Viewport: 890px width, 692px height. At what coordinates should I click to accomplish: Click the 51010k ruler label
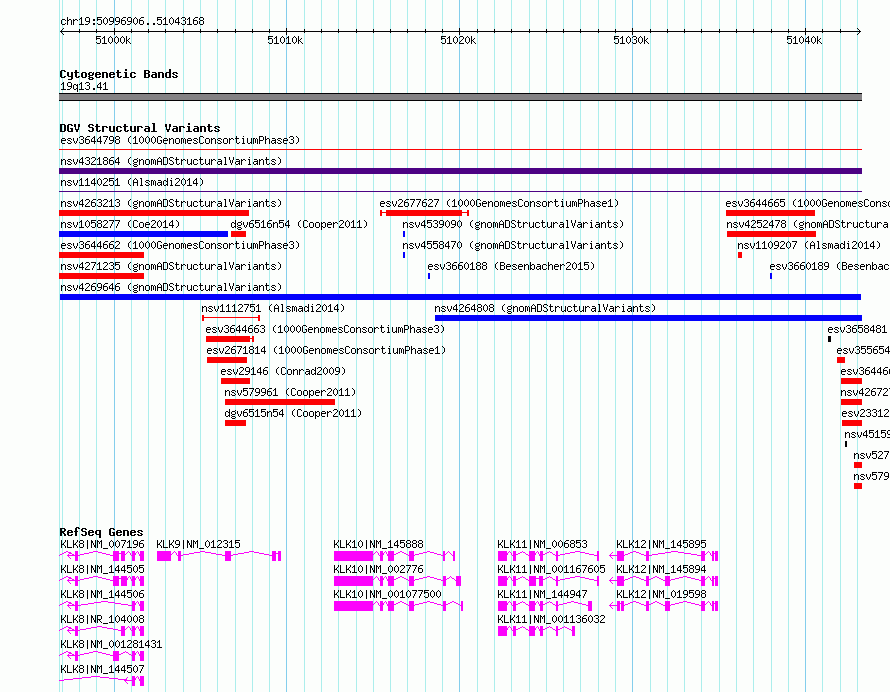coord(285,40)
